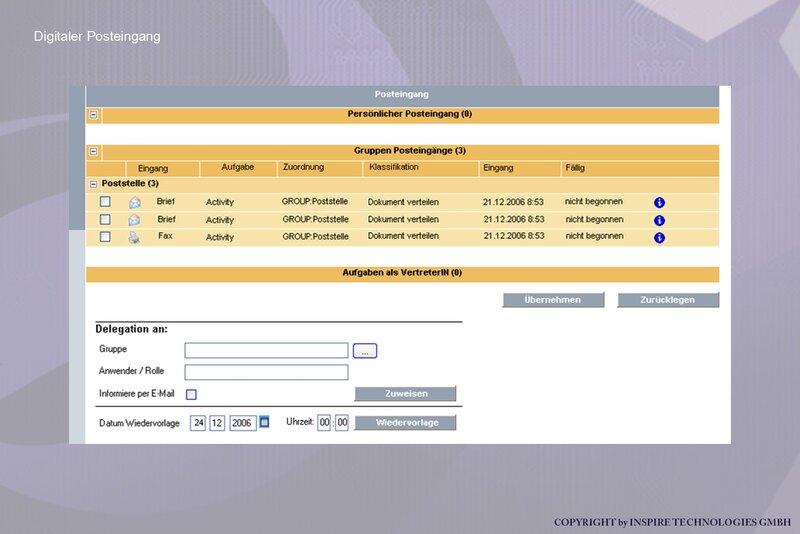Check the first Brief row checkbox
The image size is (800, 534).
point(105,201)
